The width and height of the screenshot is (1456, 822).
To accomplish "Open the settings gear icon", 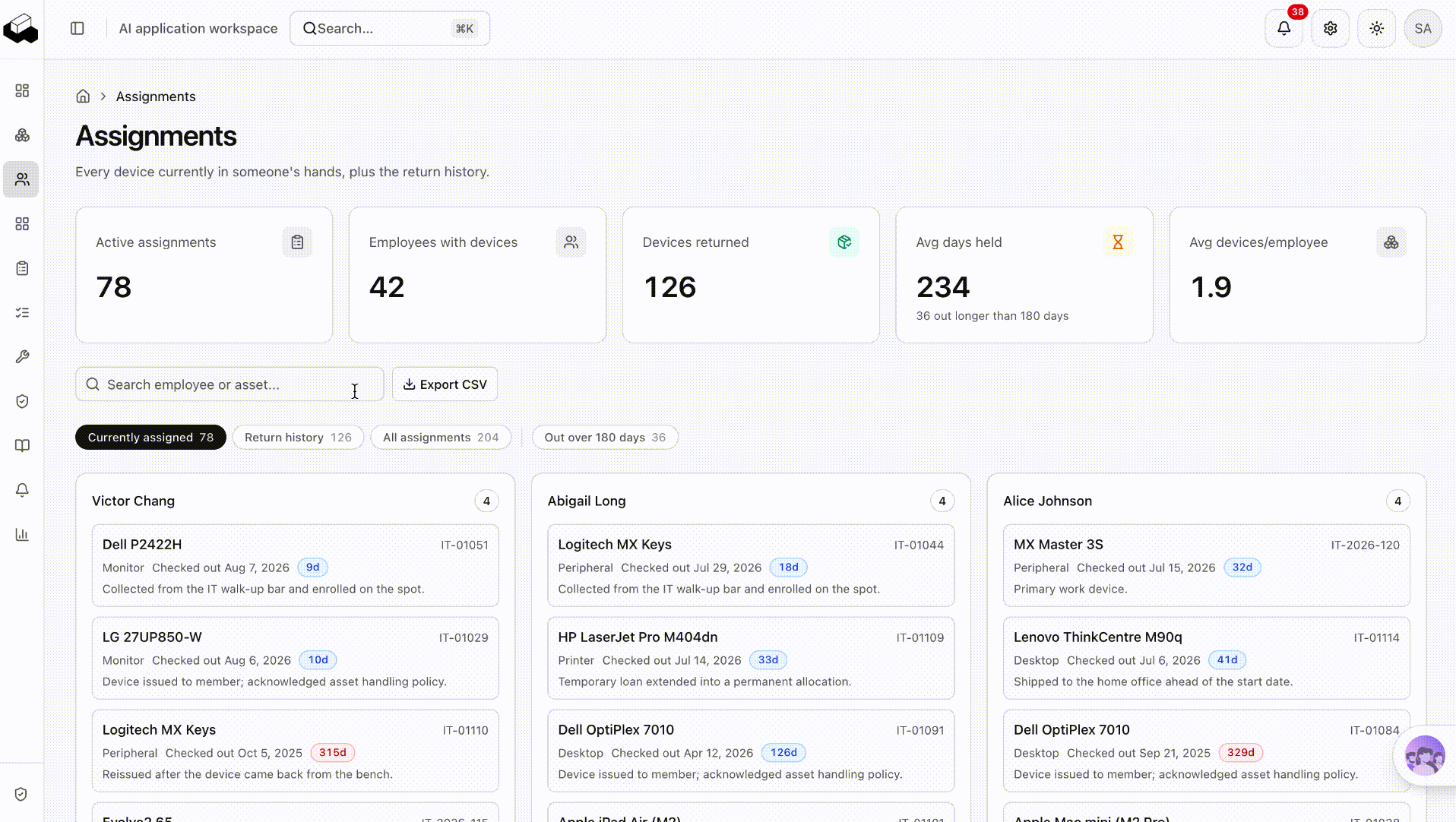I will coord(1331,28).
